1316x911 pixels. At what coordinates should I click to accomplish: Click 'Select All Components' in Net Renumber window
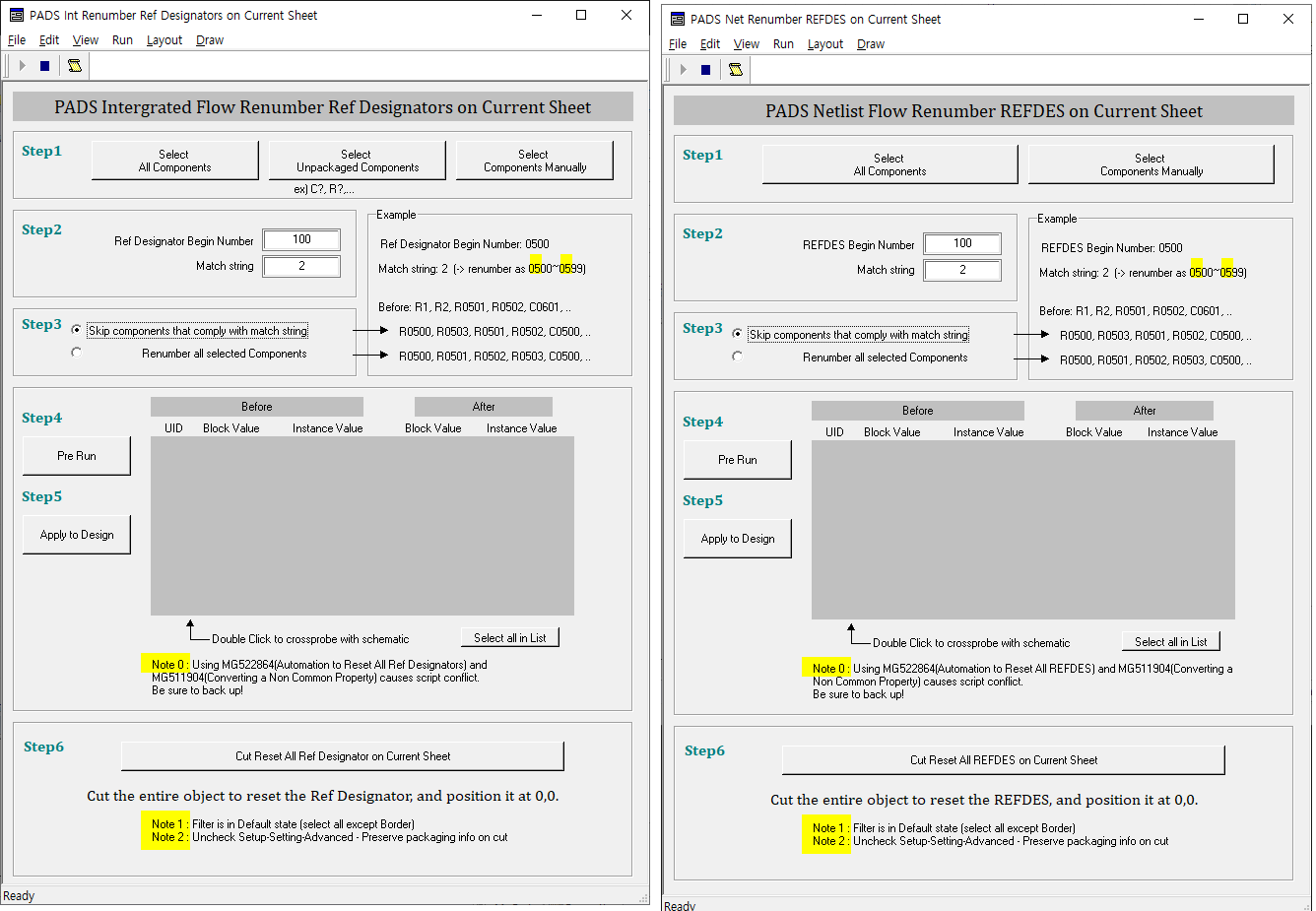point(889,164)
